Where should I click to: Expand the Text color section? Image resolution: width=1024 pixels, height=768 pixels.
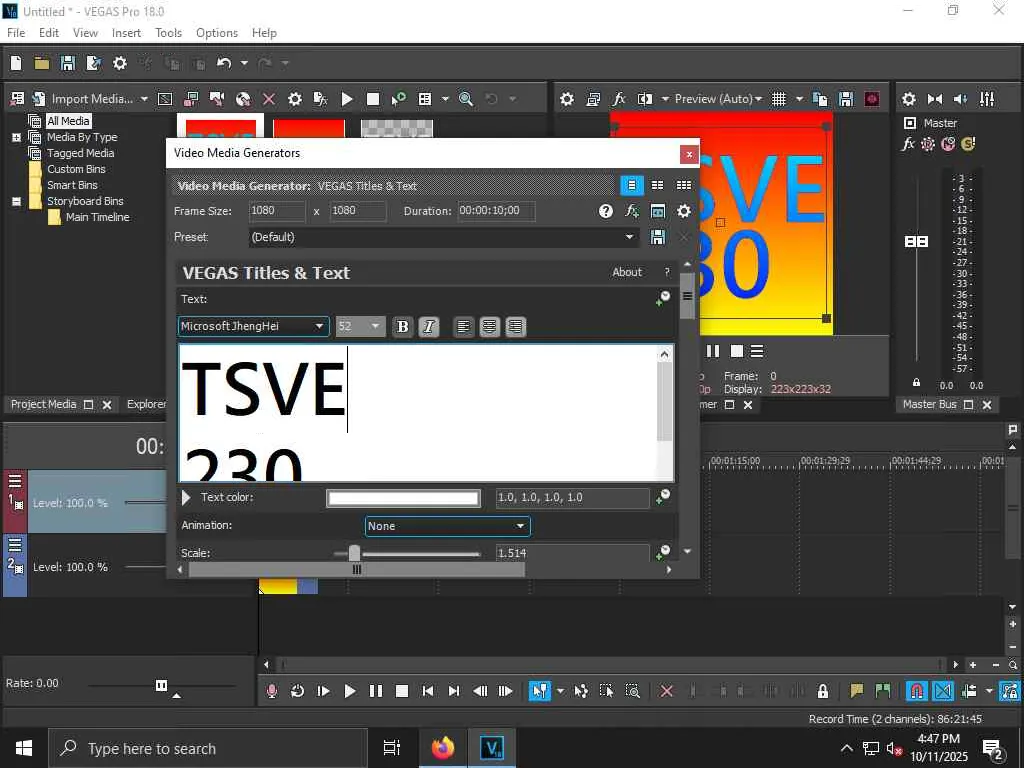click(186, 498)
